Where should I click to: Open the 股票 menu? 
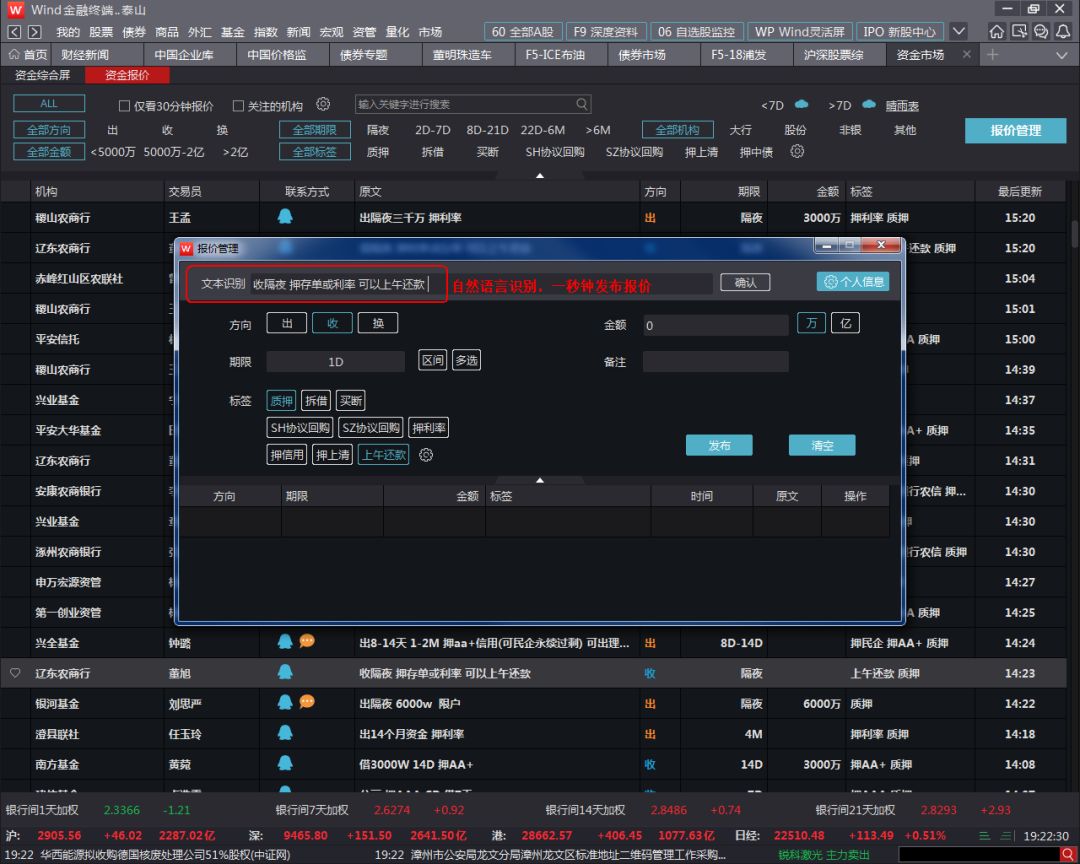[x=101, y=32]
